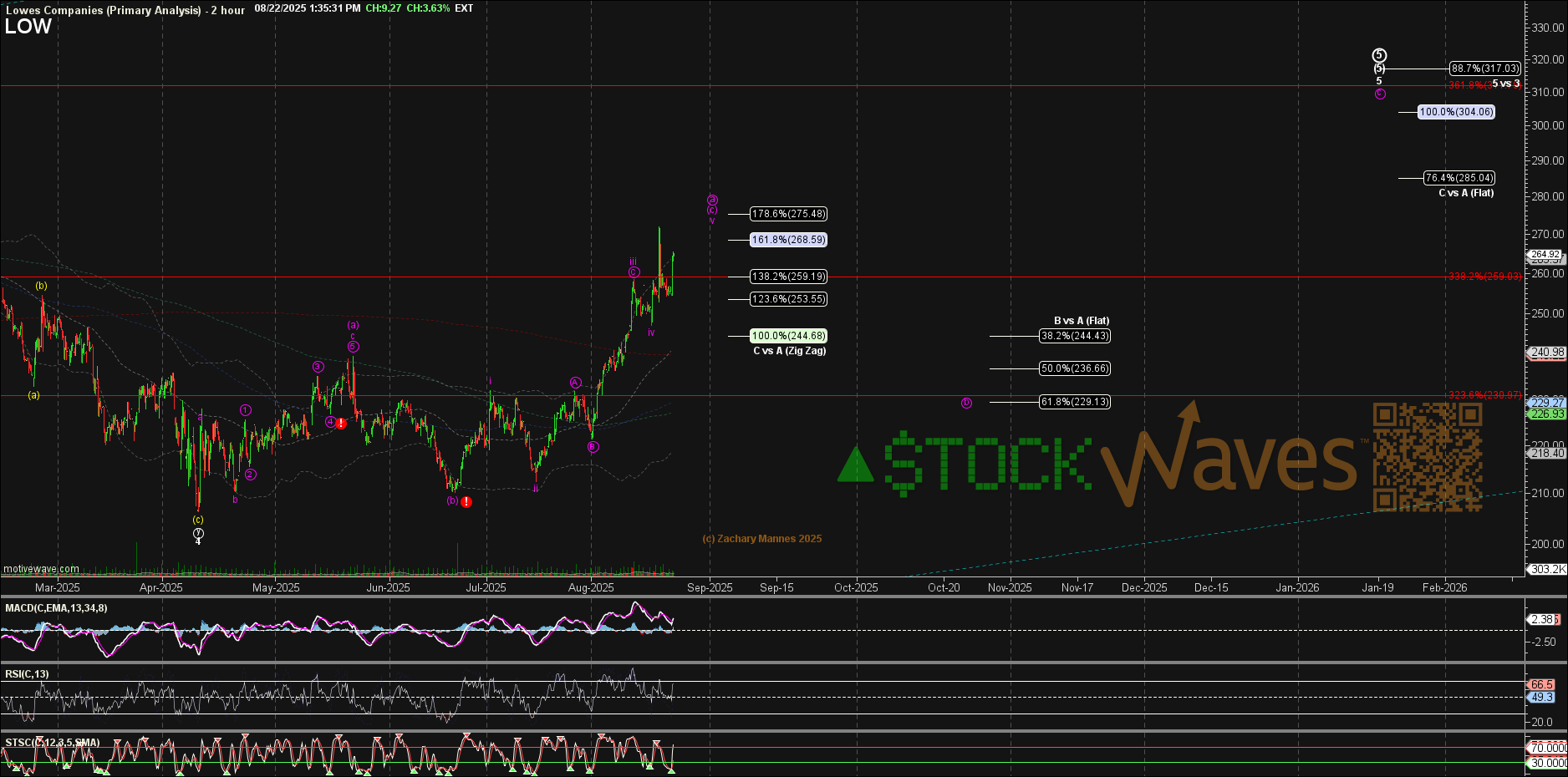1568x777 pixels.
Task: Select the magenta circled 3 wave label
Action: [x=318, y=366]
